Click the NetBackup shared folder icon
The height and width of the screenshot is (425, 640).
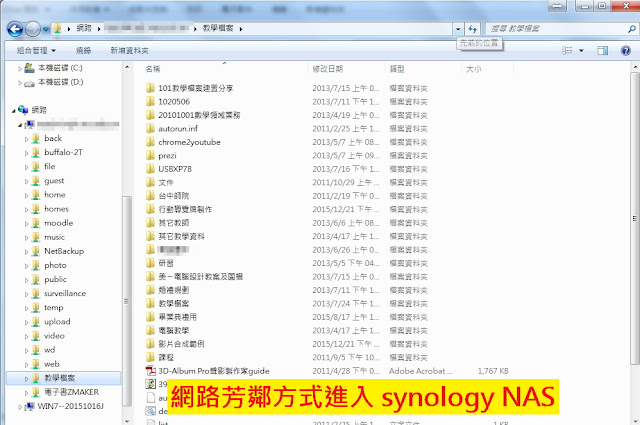[36, 251]
